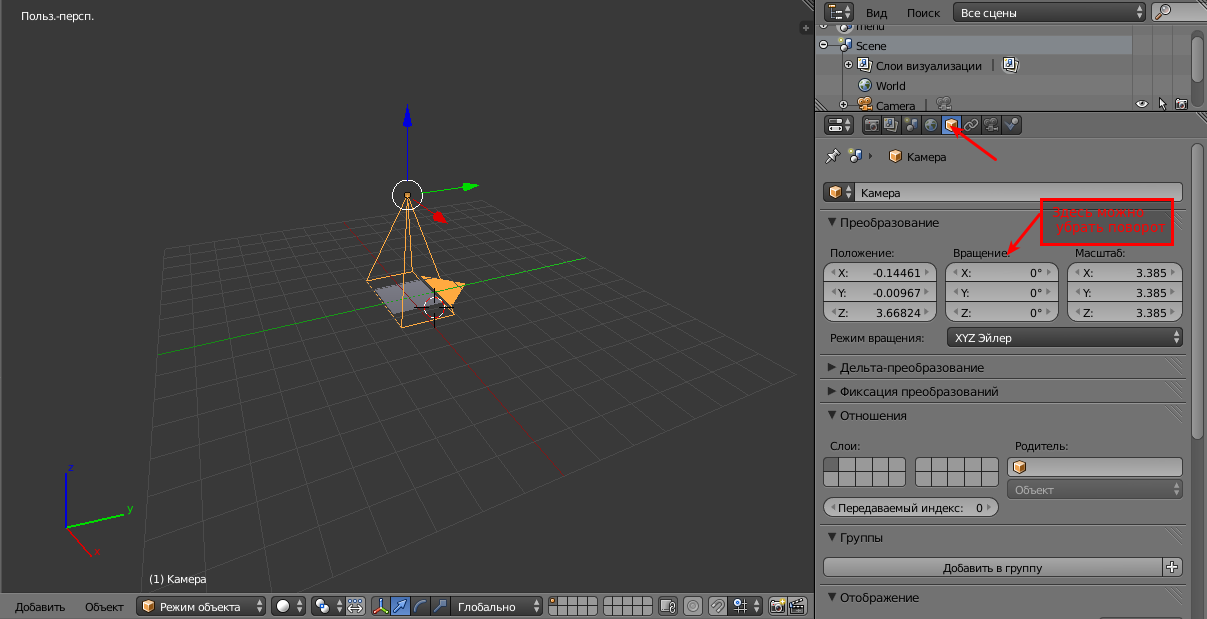Click the OpenGL render image icon
Viewport: 1207px width, 619px height.
pyautogui.click(x=778, y=606)
